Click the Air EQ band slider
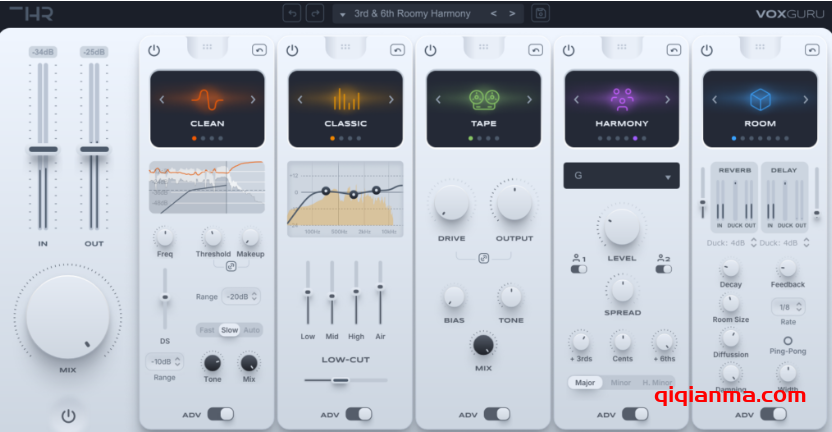Screen dimensions: 832x432 coord(380,292)
